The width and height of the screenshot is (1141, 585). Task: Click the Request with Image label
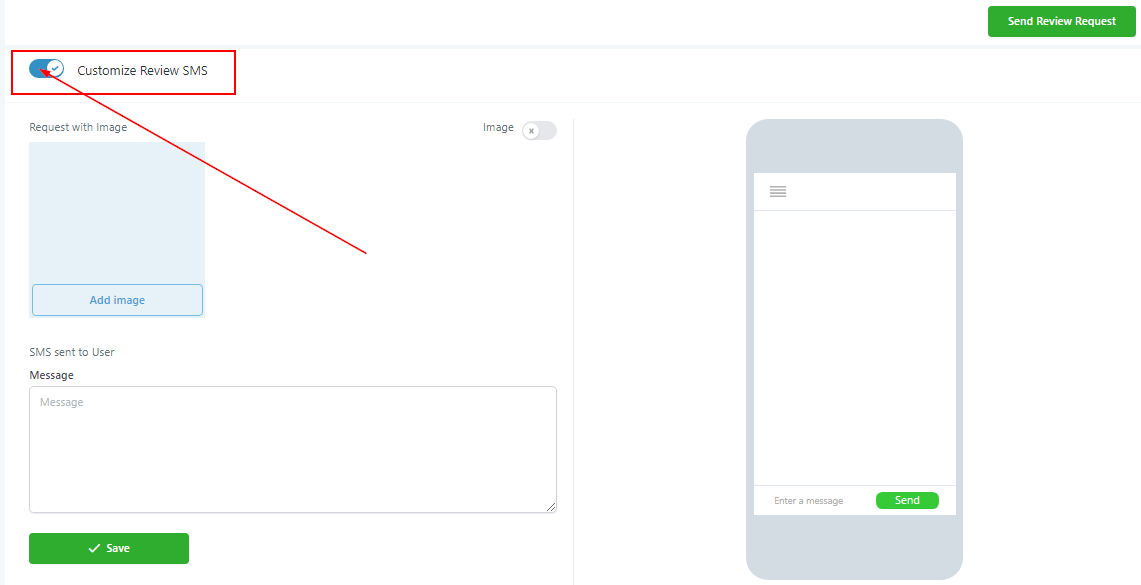[78, 127]
